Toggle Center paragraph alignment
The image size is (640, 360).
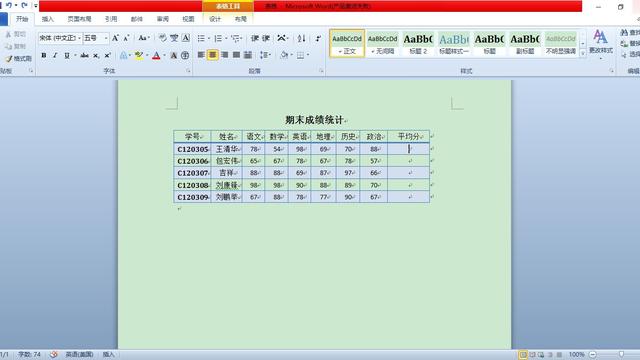pyautogui.click(x=213, y=55)
